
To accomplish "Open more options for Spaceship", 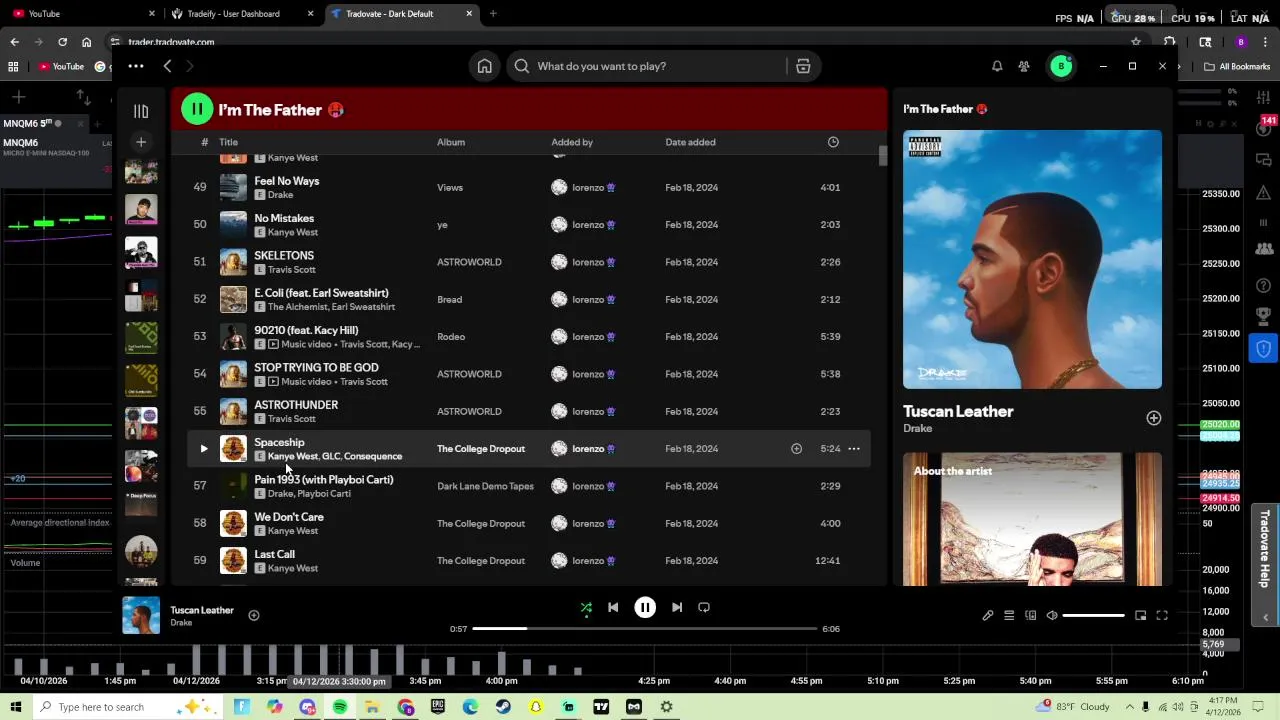I will [854, 449].
